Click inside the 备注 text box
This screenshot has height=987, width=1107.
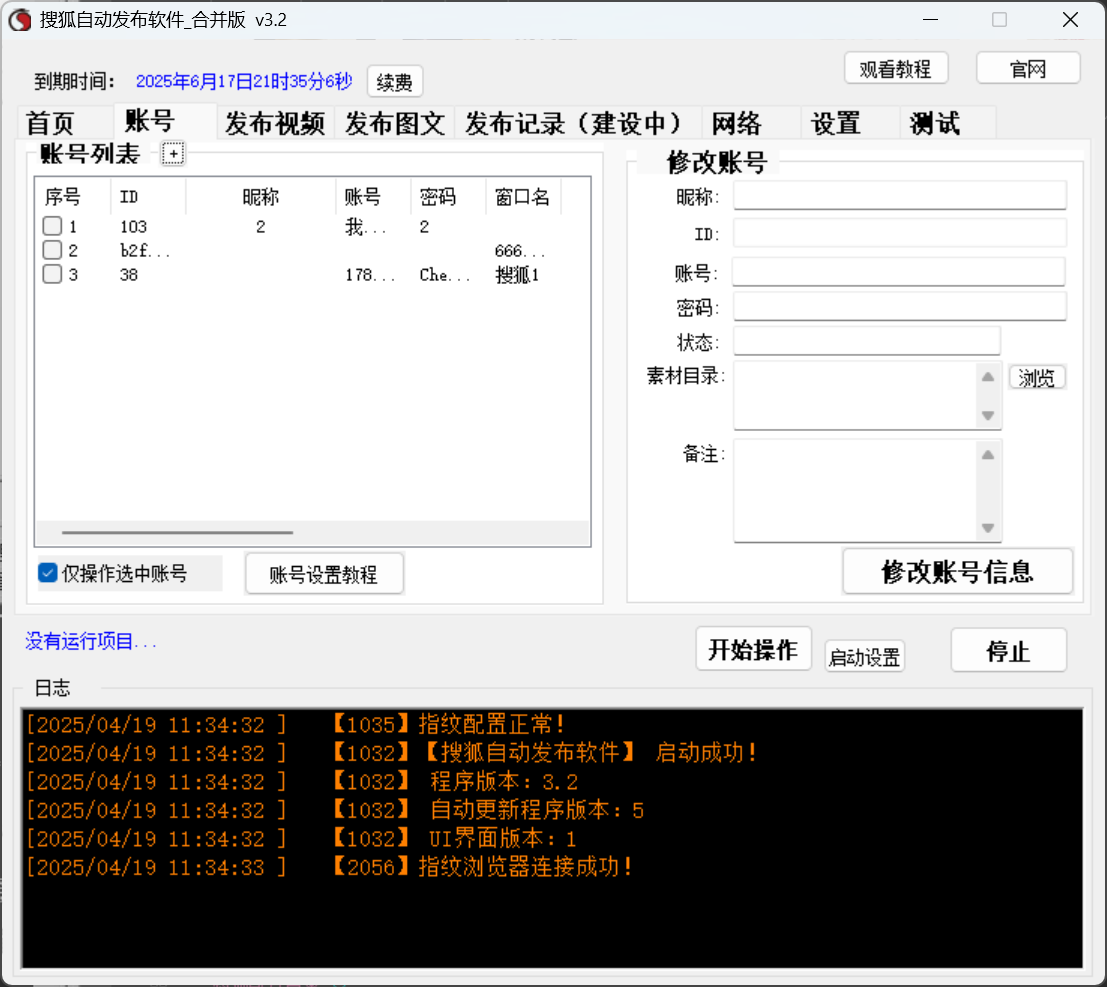(x=855, y=491)
